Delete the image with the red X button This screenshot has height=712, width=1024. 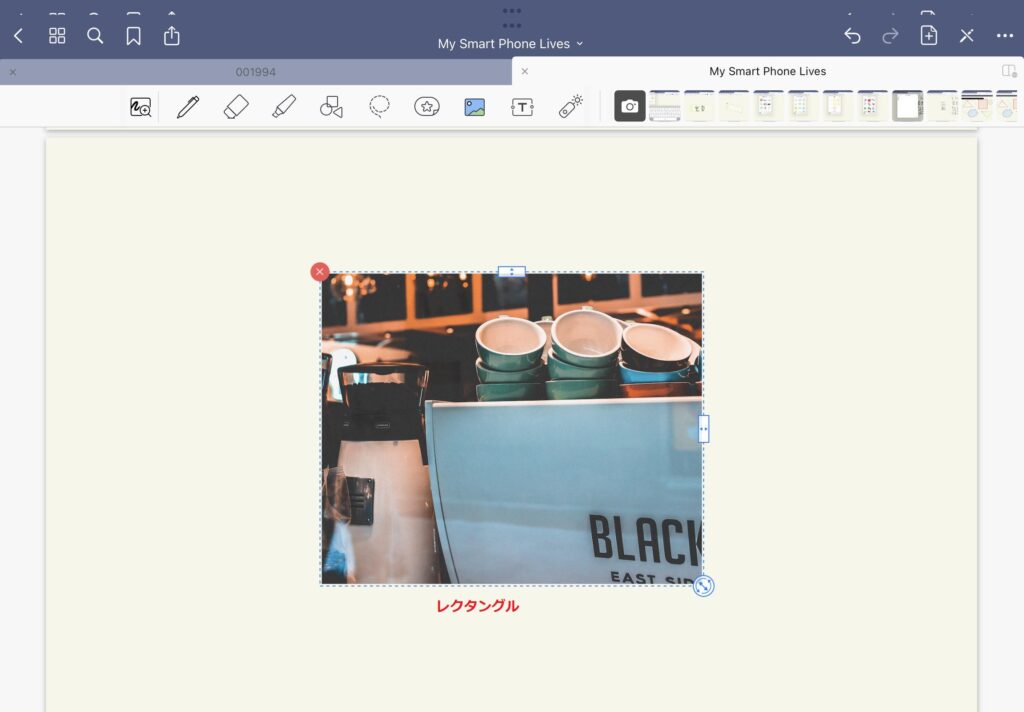[x=320, y=272]
